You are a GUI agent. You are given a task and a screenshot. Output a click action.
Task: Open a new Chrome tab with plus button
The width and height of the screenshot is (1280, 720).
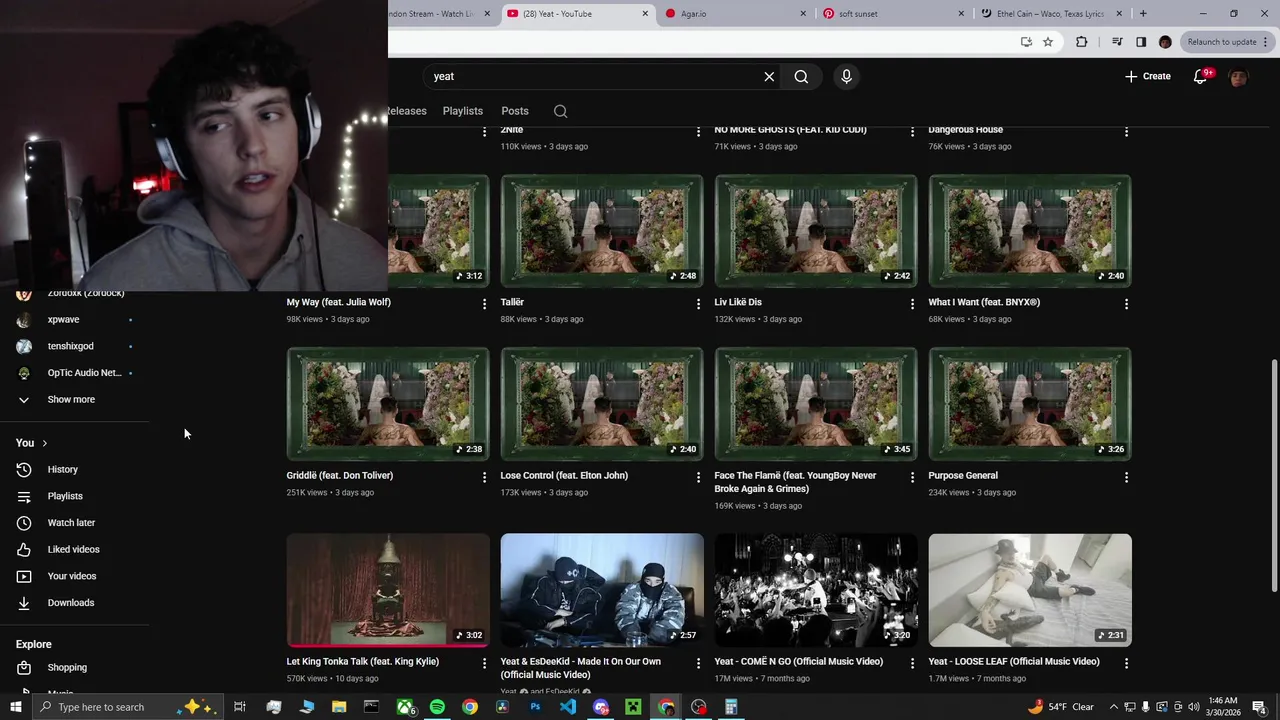1143,14
